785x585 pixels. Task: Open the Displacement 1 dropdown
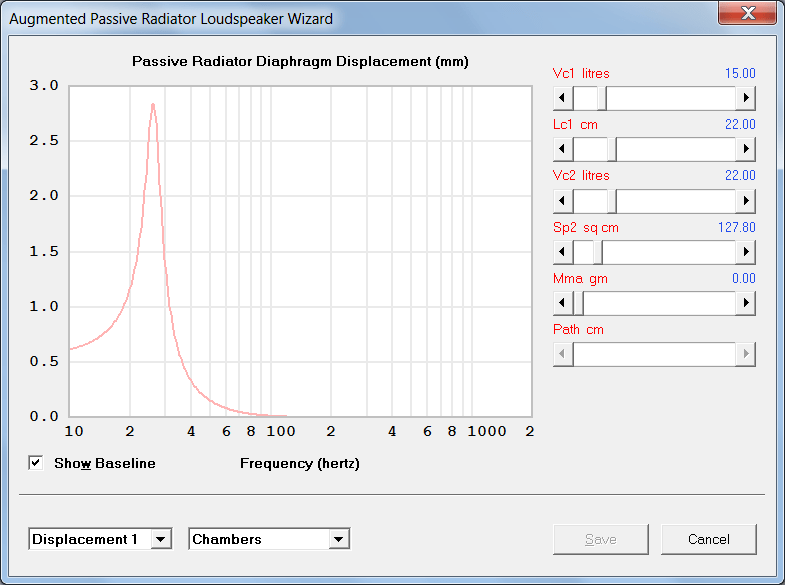tap(161, 539)
